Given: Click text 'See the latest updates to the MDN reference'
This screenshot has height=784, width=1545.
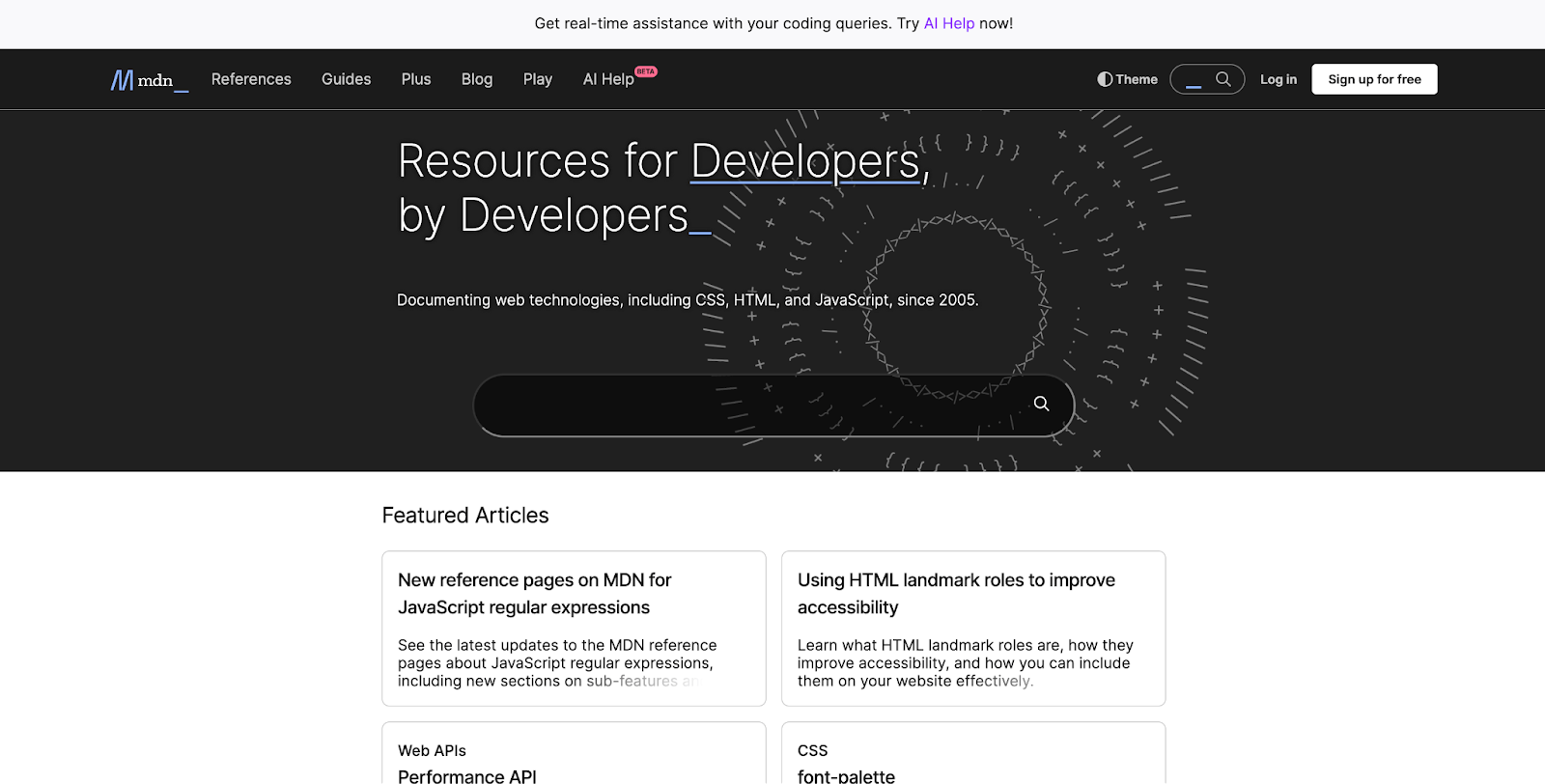Looking at the screenshot, I should coord(557,645).
